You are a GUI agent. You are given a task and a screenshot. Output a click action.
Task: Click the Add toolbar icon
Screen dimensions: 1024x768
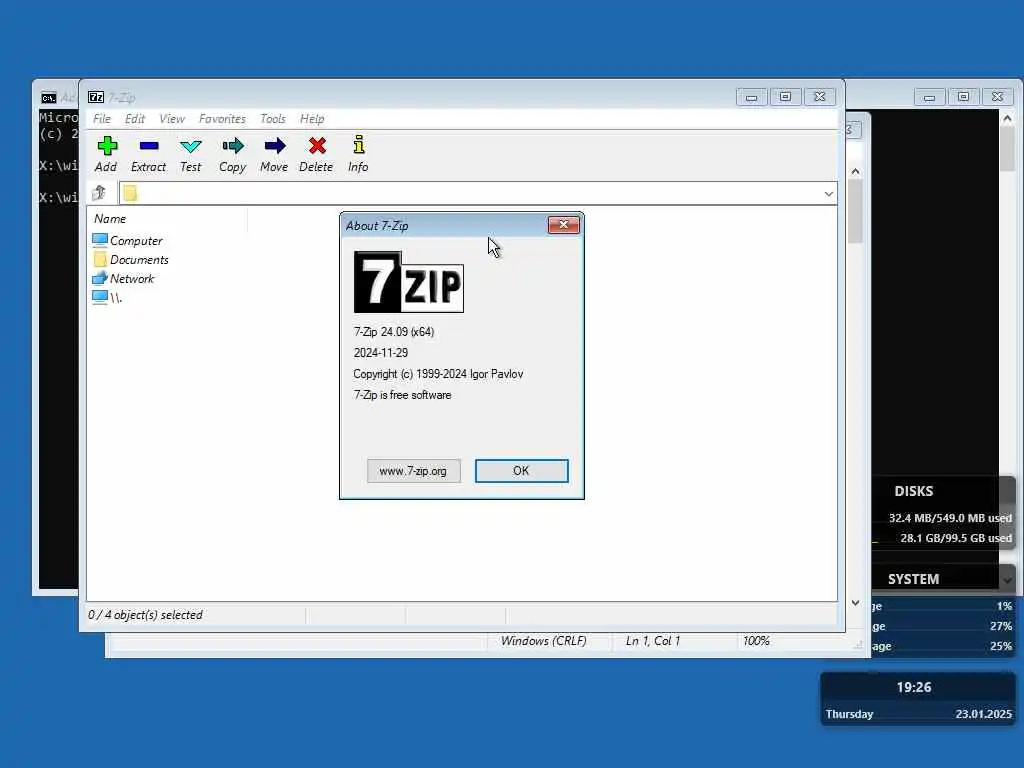[107, 146]
